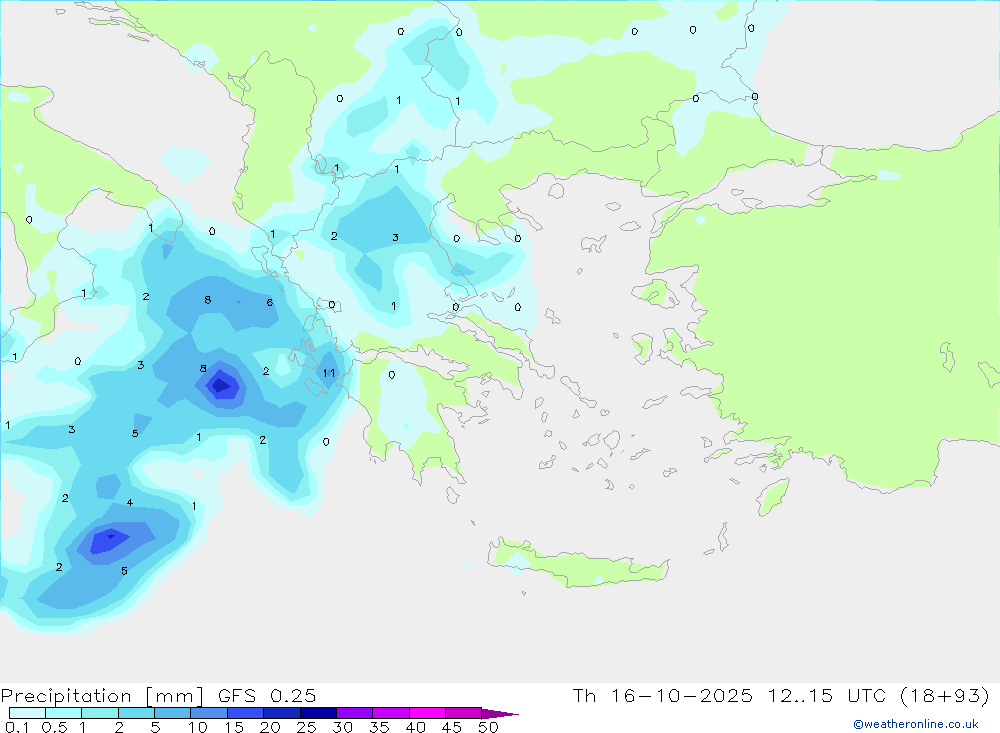1000x733 pixels.
Task: Click the 0.5–1 mm legend swatch
Action: pyautogui.click(x=63, y=713)
